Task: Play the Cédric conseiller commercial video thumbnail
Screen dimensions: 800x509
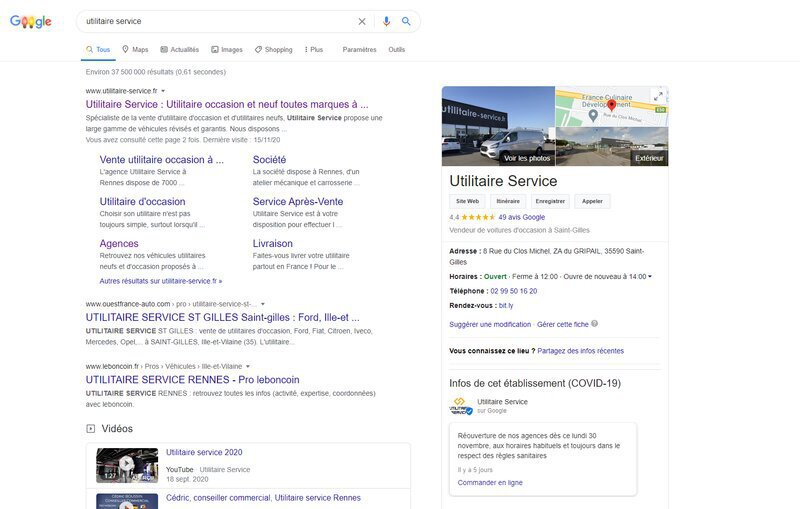Action: 127,501
